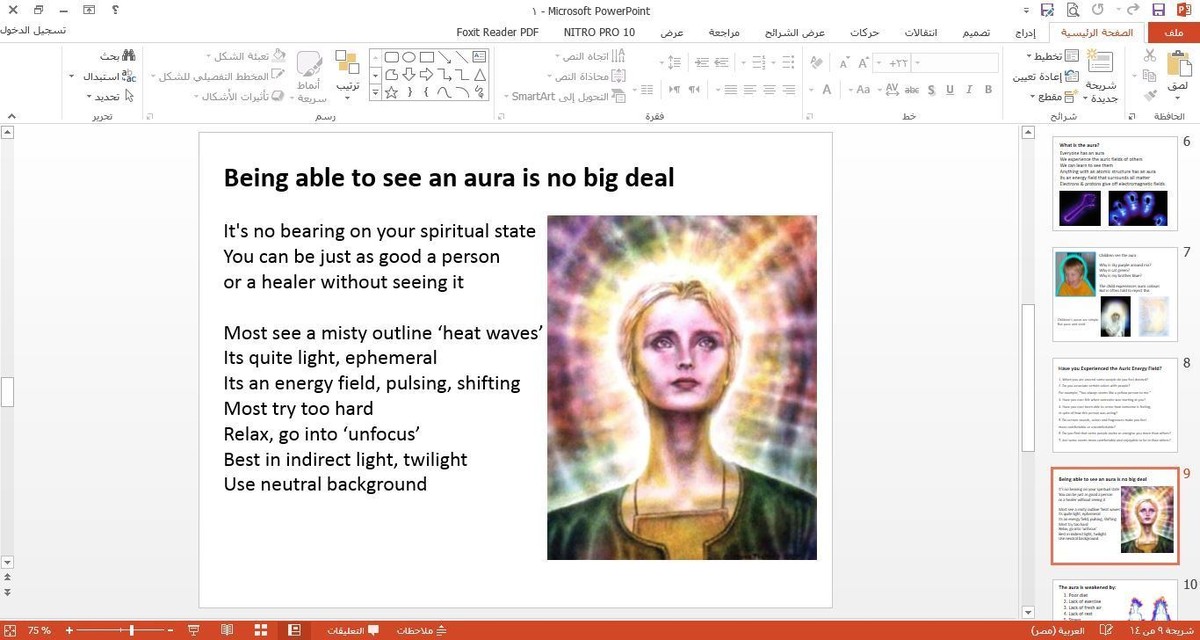The image size is (1200, 640).
Task: Switch to Reading view in status bar
Action: (x=227, y=630)
